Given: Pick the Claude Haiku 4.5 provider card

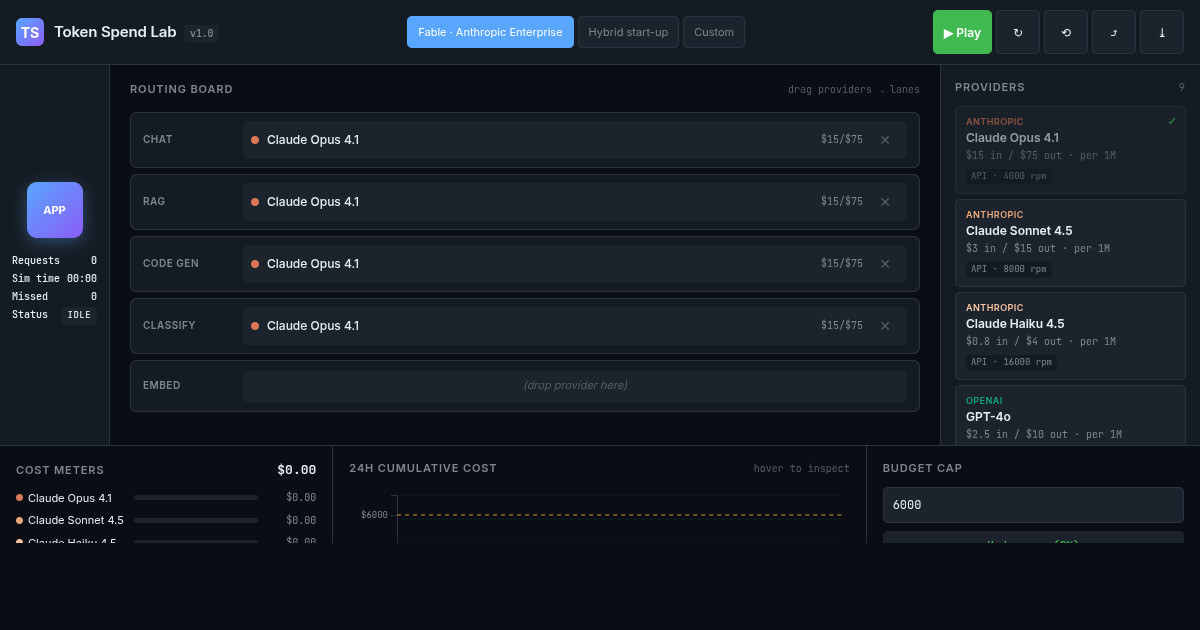Looking at the screenshot, I should (1070, 336).
